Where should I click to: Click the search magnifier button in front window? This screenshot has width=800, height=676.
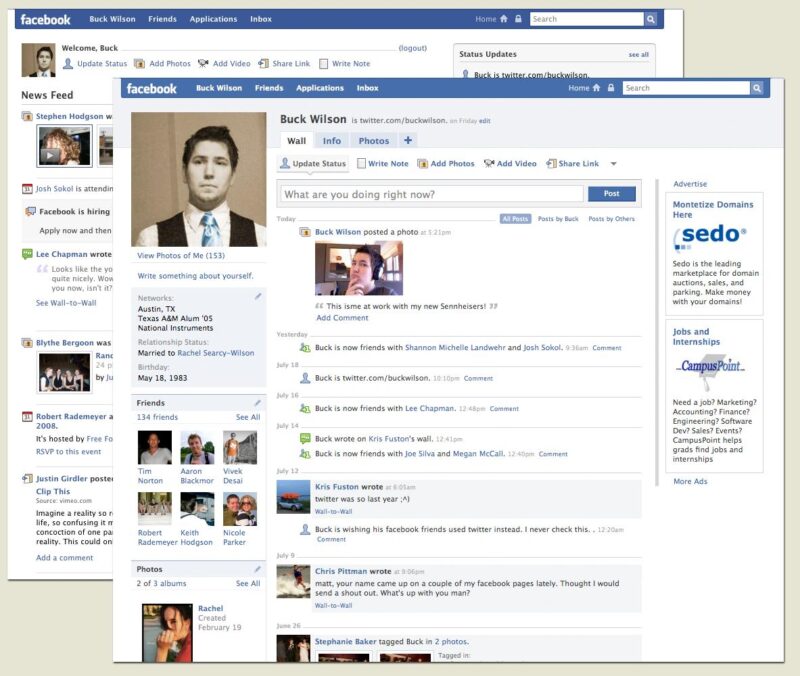[757, 88]
